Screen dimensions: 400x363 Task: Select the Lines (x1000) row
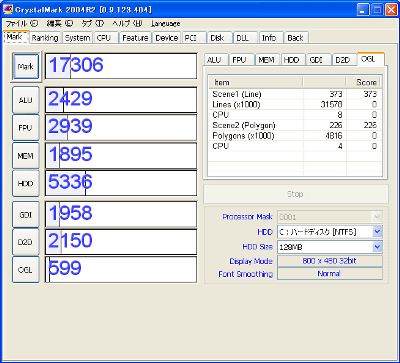295,105
